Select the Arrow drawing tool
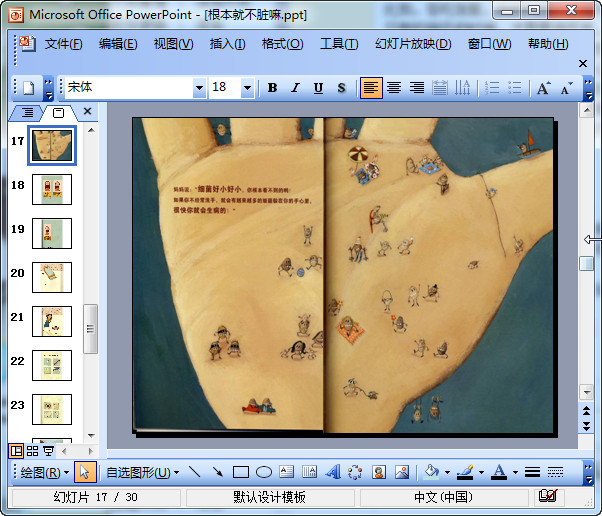Viewport: 602px width, 516px height. [x=218, y=472]
